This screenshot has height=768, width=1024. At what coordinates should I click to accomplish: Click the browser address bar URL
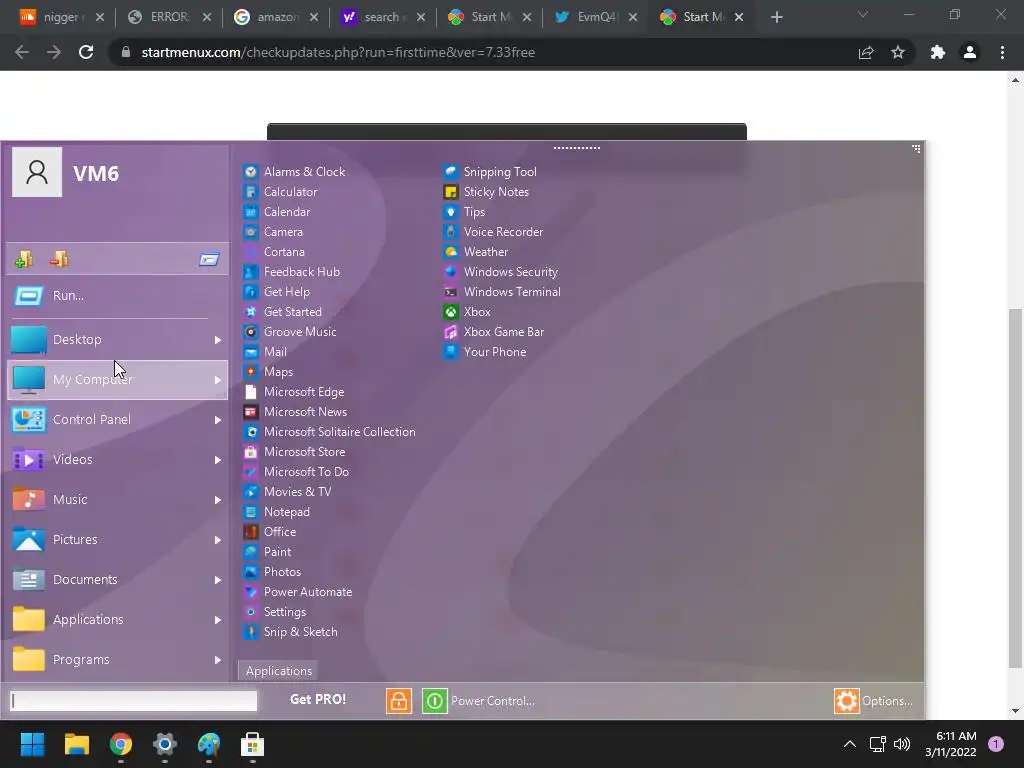pos(338,52)
